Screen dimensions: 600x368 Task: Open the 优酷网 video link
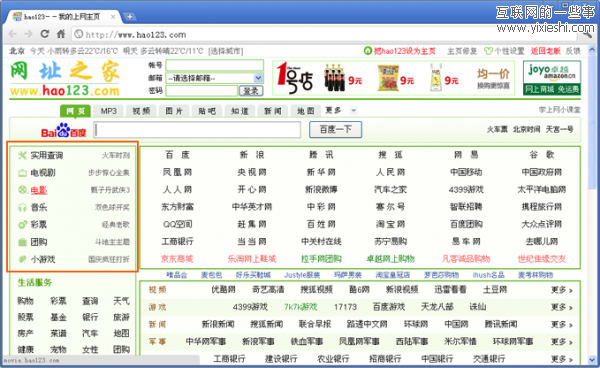tap(223, 290)
